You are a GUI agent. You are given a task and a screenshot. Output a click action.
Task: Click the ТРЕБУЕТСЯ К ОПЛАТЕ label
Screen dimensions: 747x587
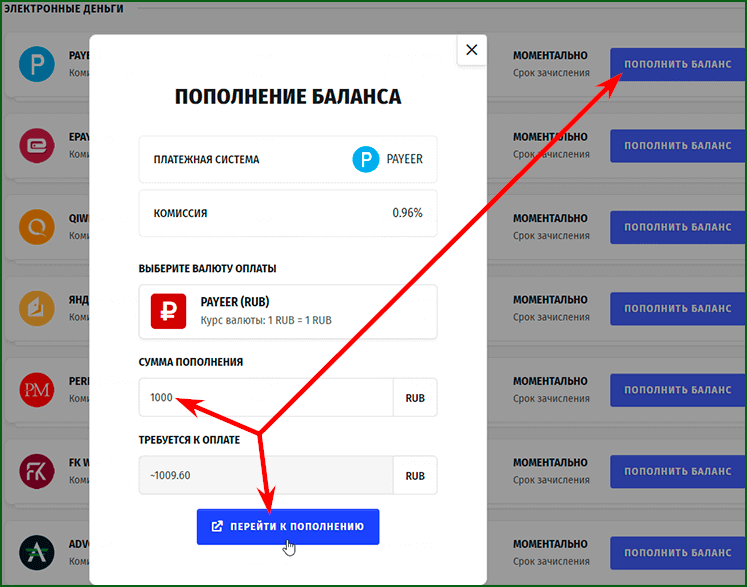point(189,440)
